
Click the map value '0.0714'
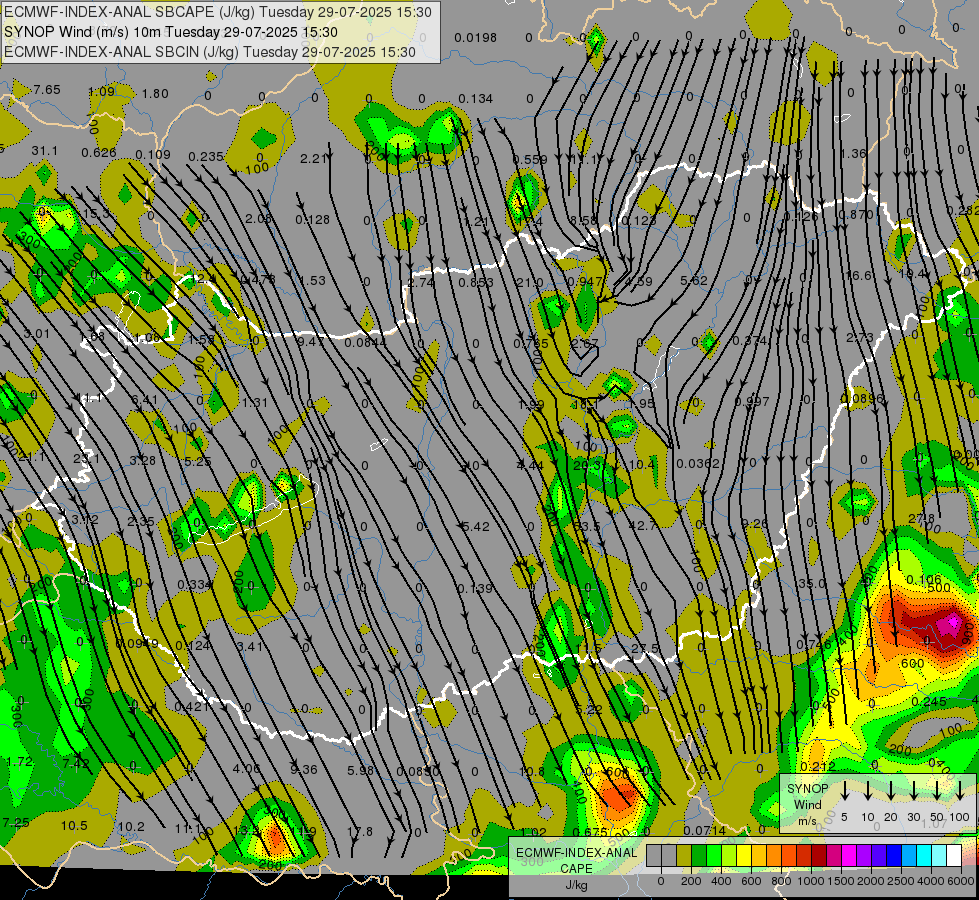705,830
